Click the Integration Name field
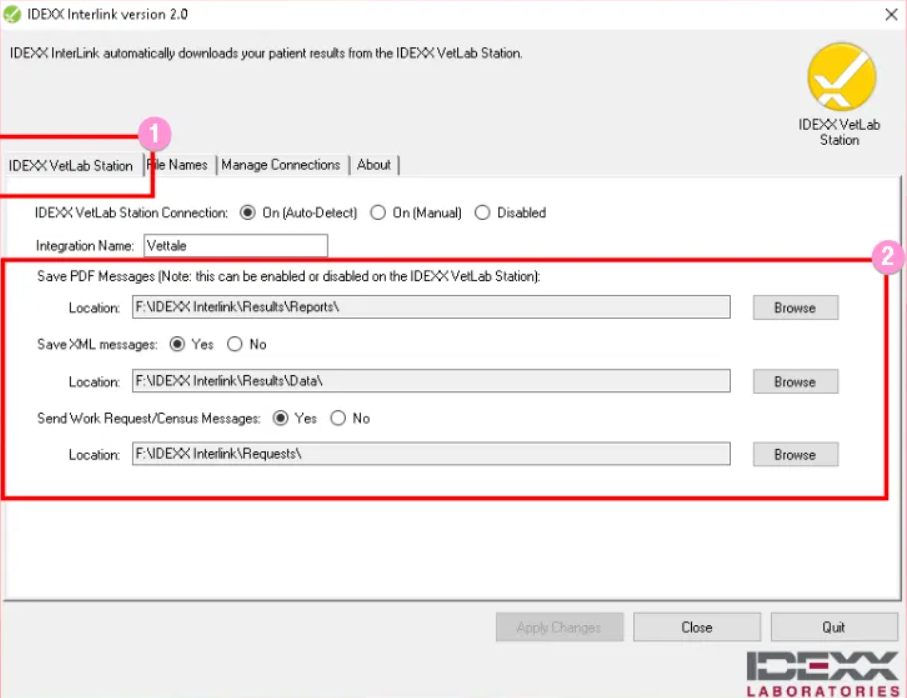Screen dimensions: 907x698 tap(235, 246)
